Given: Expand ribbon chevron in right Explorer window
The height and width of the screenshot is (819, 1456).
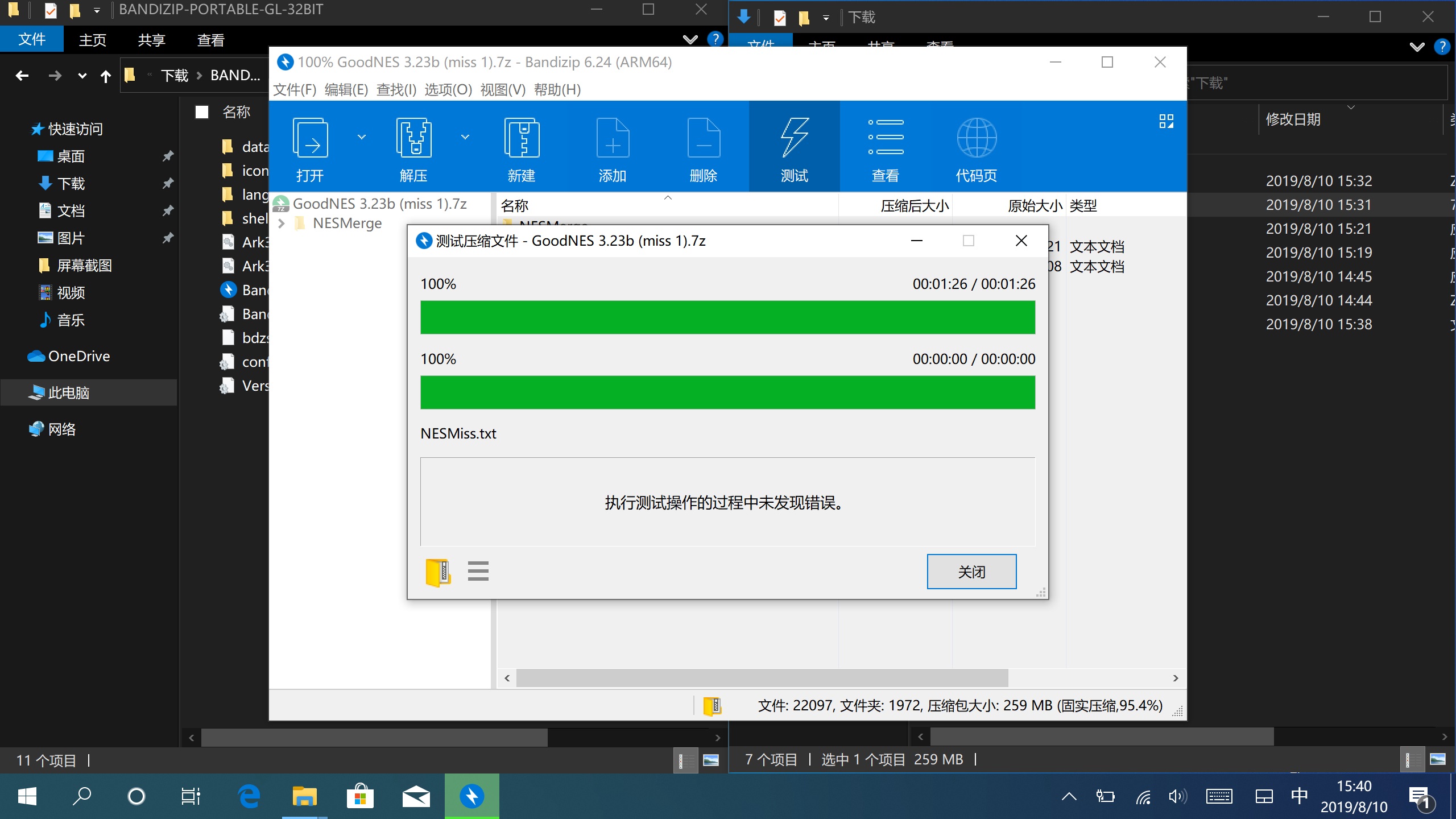Looking at the screenshot, I should (1417, 47).
